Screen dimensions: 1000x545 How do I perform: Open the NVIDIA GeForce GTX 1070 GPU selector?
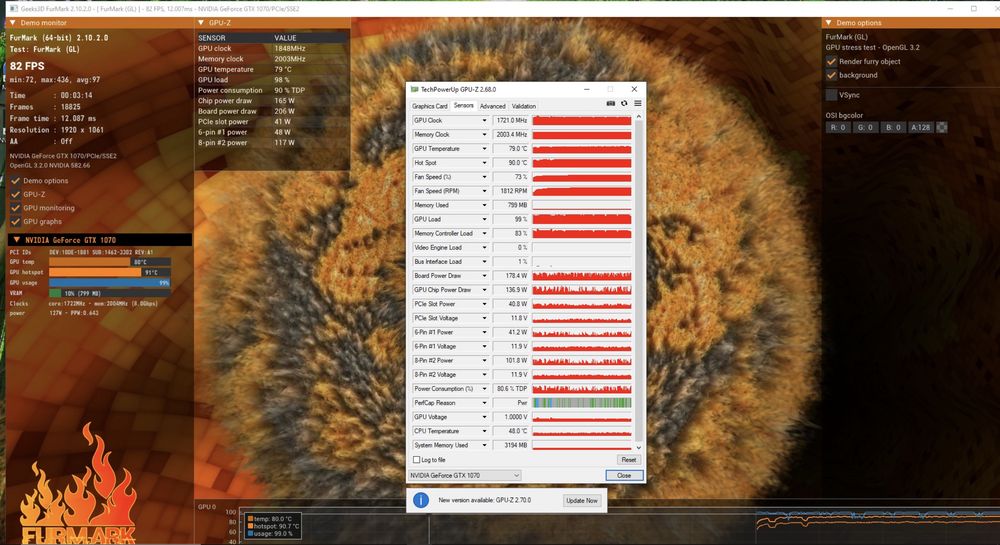tap(464, 476)
